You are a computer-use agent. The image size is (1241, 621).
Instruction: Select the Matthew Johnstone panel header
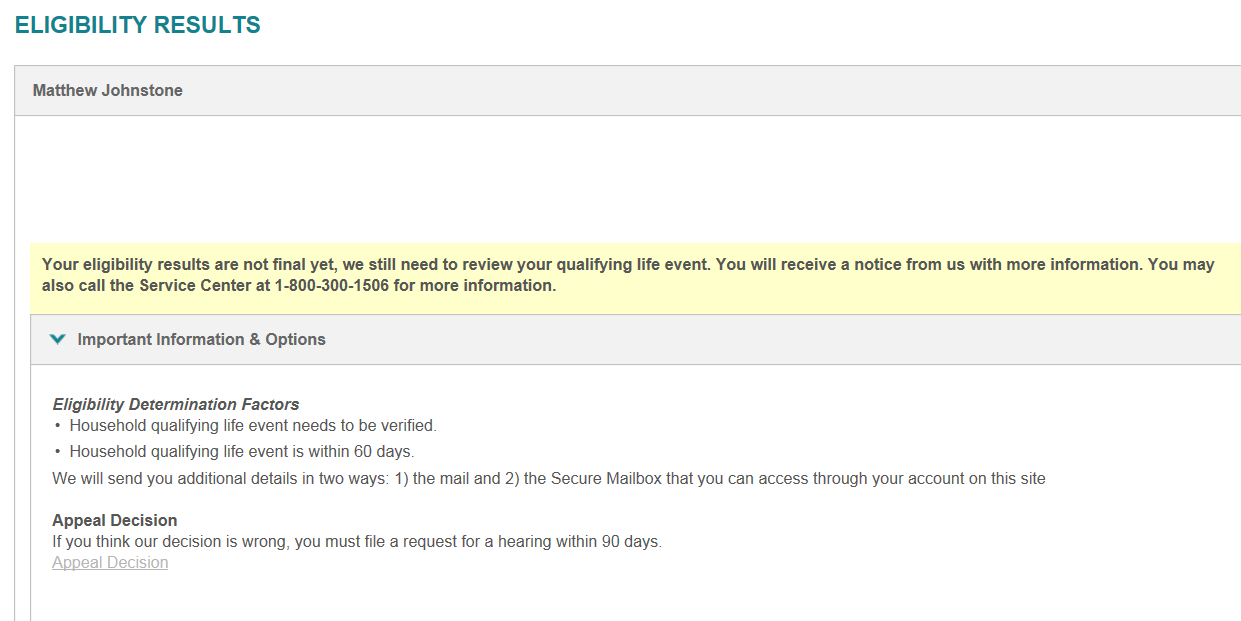click(628, 90)
